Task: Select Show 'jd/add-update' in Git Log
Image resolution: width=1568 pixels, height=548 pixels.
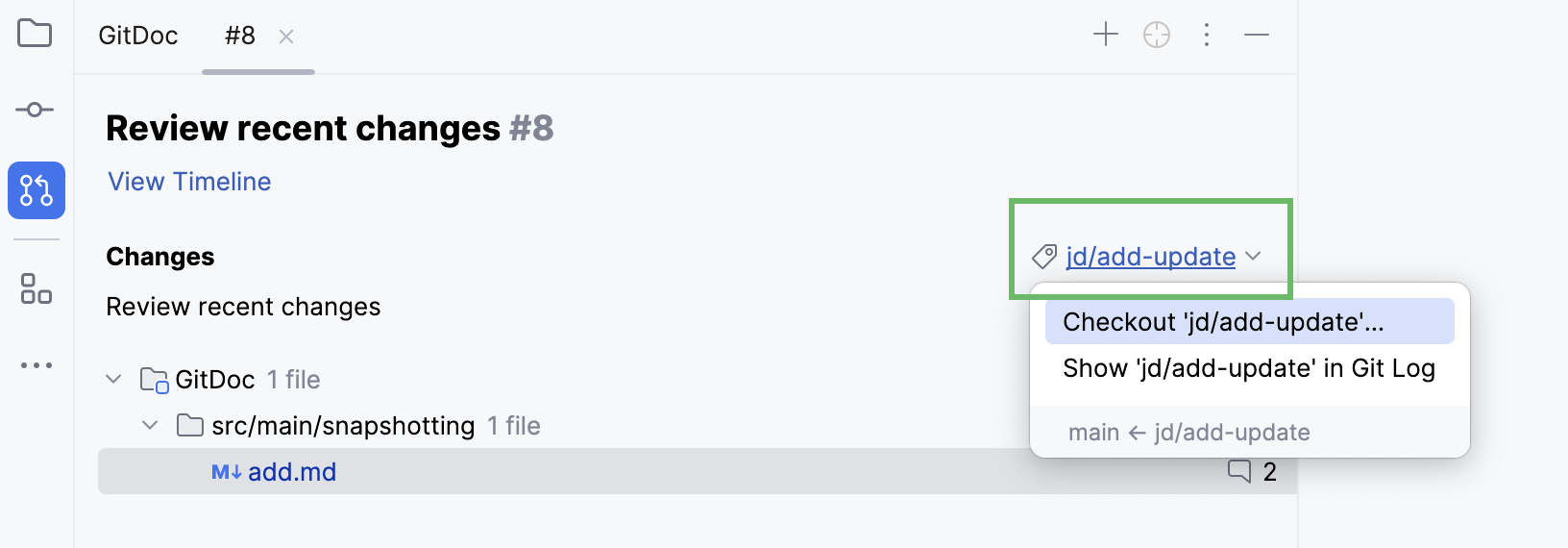Action: (x=1249, y=368)
